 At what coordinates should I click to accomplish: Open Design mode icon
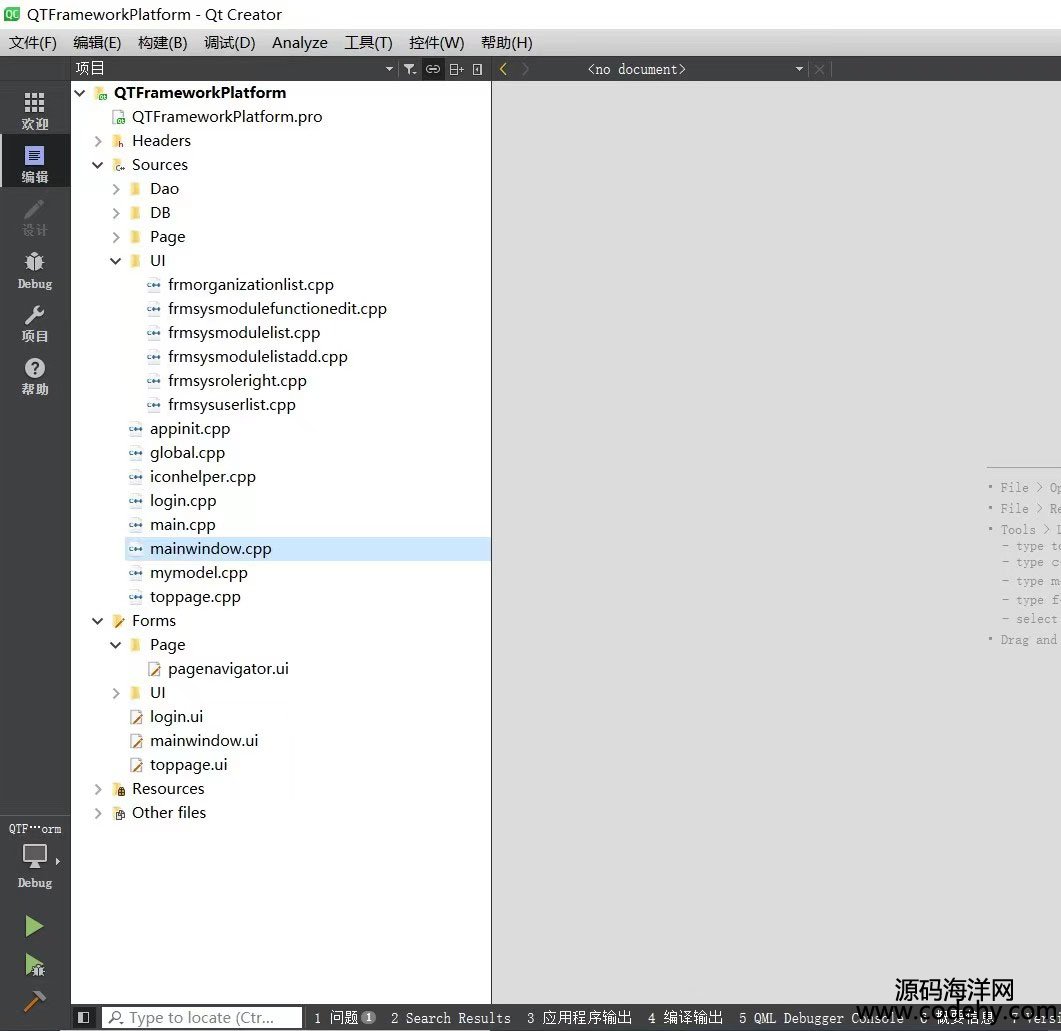[x=35, y=216]
